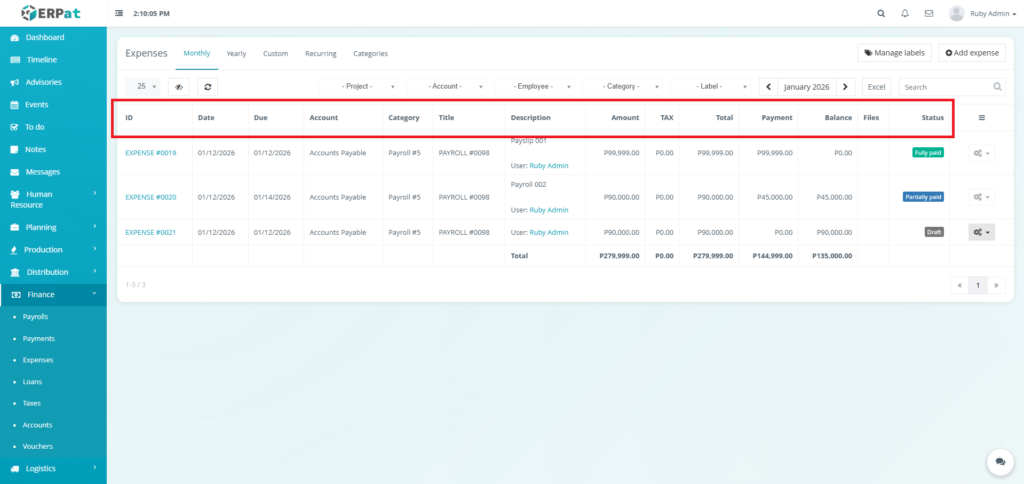Click the Add expense button
The image size is (1024, 484).
point(971,53)
